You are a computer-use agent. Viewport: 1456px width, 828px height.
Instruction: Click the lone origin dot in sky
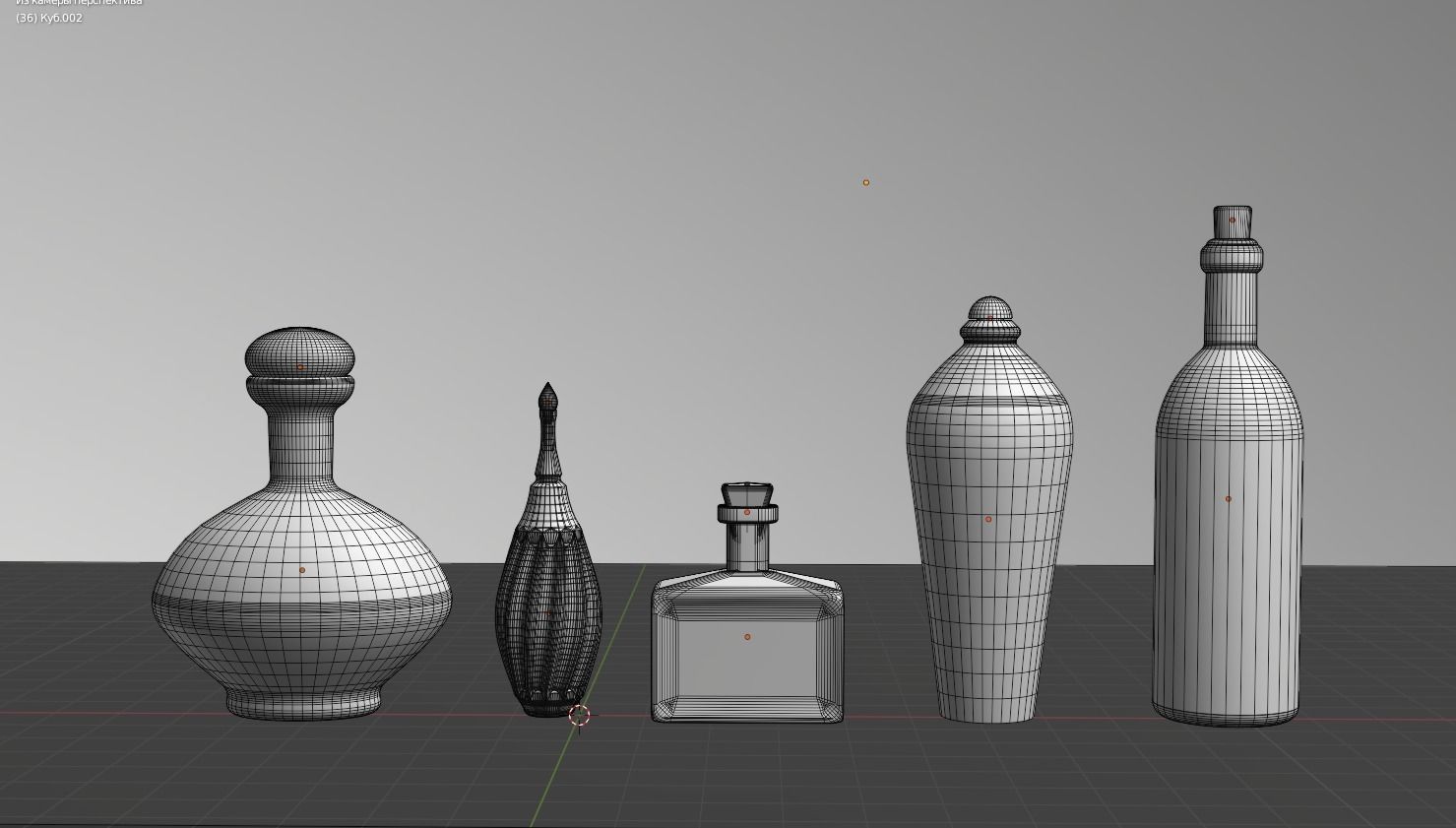click(x=866, y=182)
